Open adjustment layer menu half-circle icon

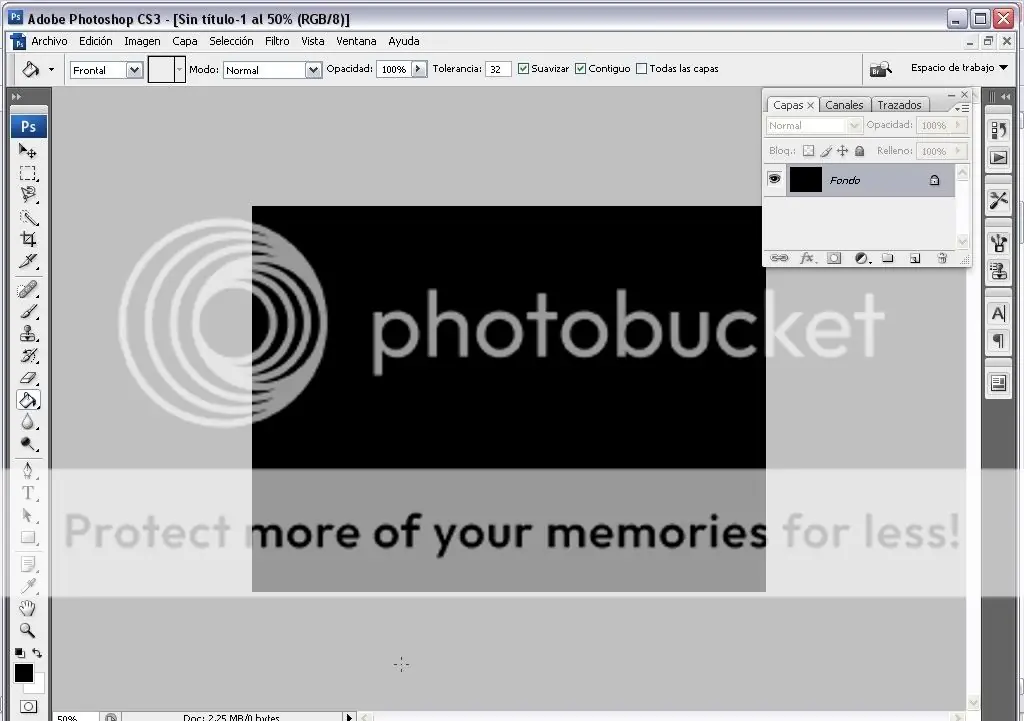861,258
